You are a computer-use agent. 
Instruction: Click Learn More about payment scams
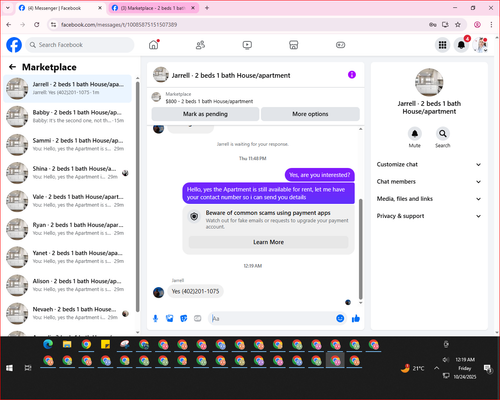[x=268, y=242]
